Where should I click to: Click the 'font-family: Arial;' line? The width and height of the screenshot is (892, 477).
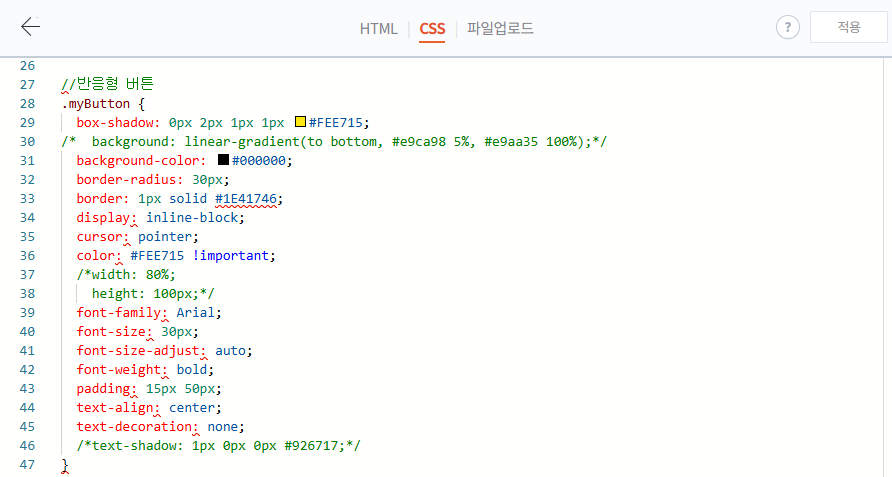pyautogui.click(x=149, y=312)
